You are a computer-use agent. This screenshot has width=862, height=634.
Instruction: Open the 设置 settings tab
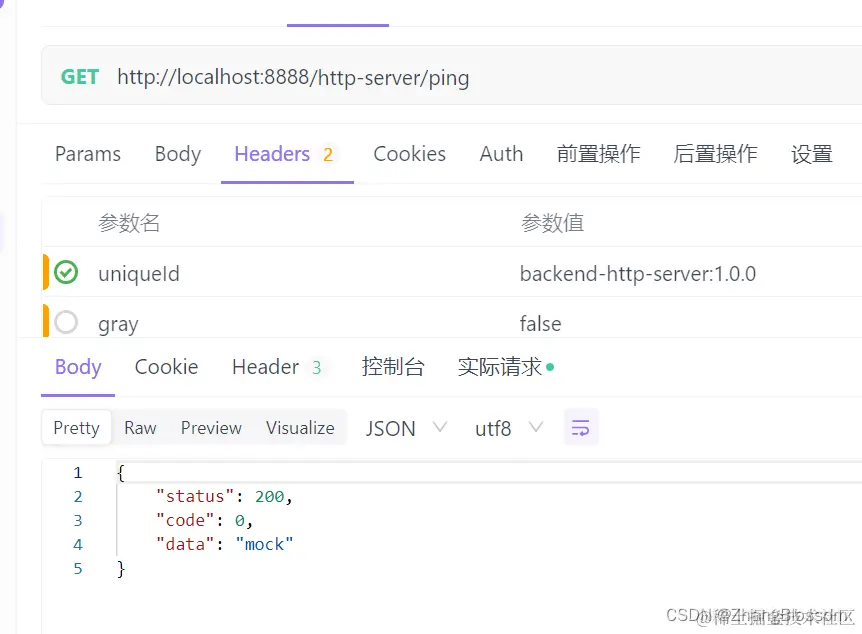tap(811, 154)
